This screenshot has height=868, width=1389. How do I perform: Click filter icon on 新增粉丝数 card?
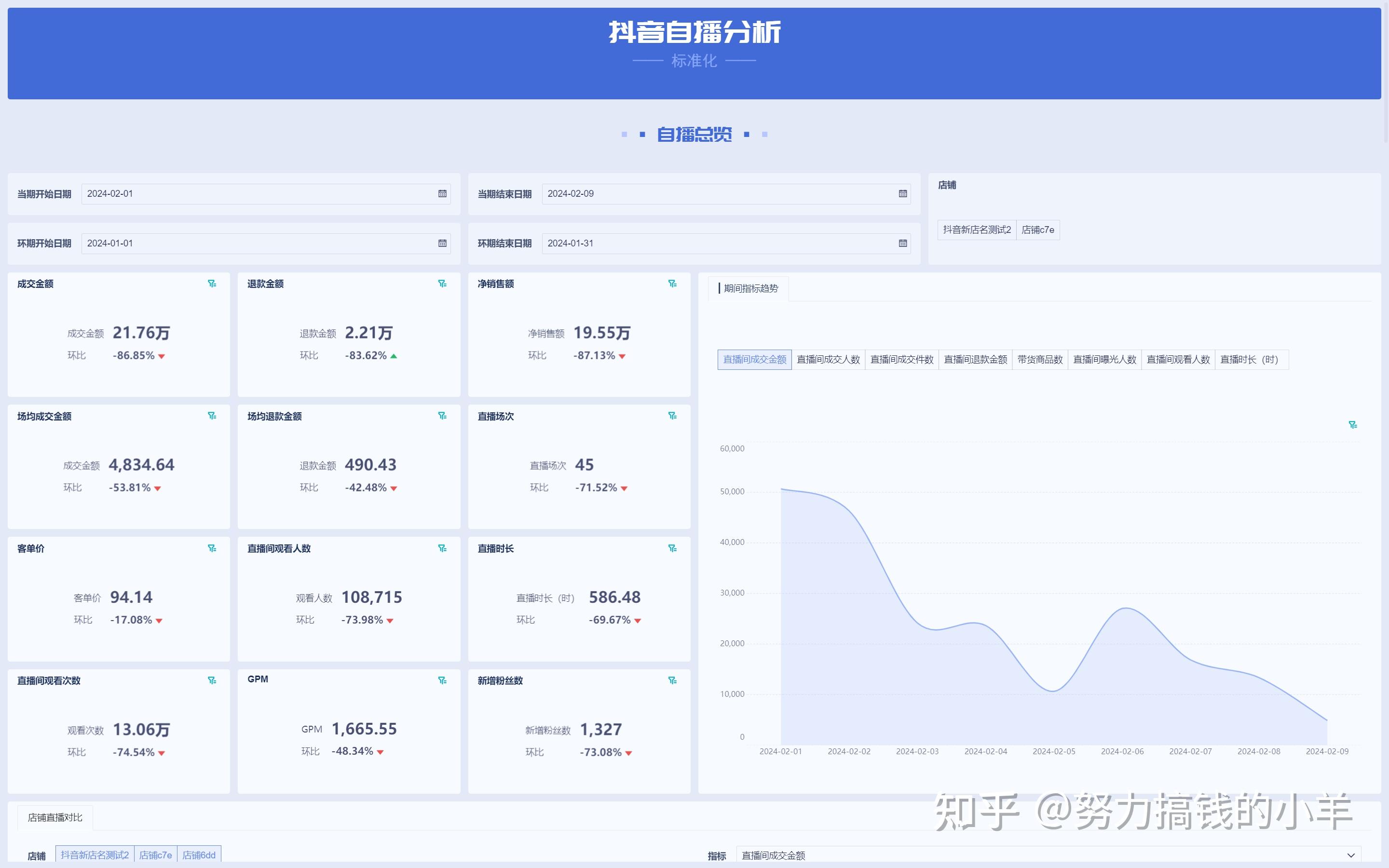(672, 680)
